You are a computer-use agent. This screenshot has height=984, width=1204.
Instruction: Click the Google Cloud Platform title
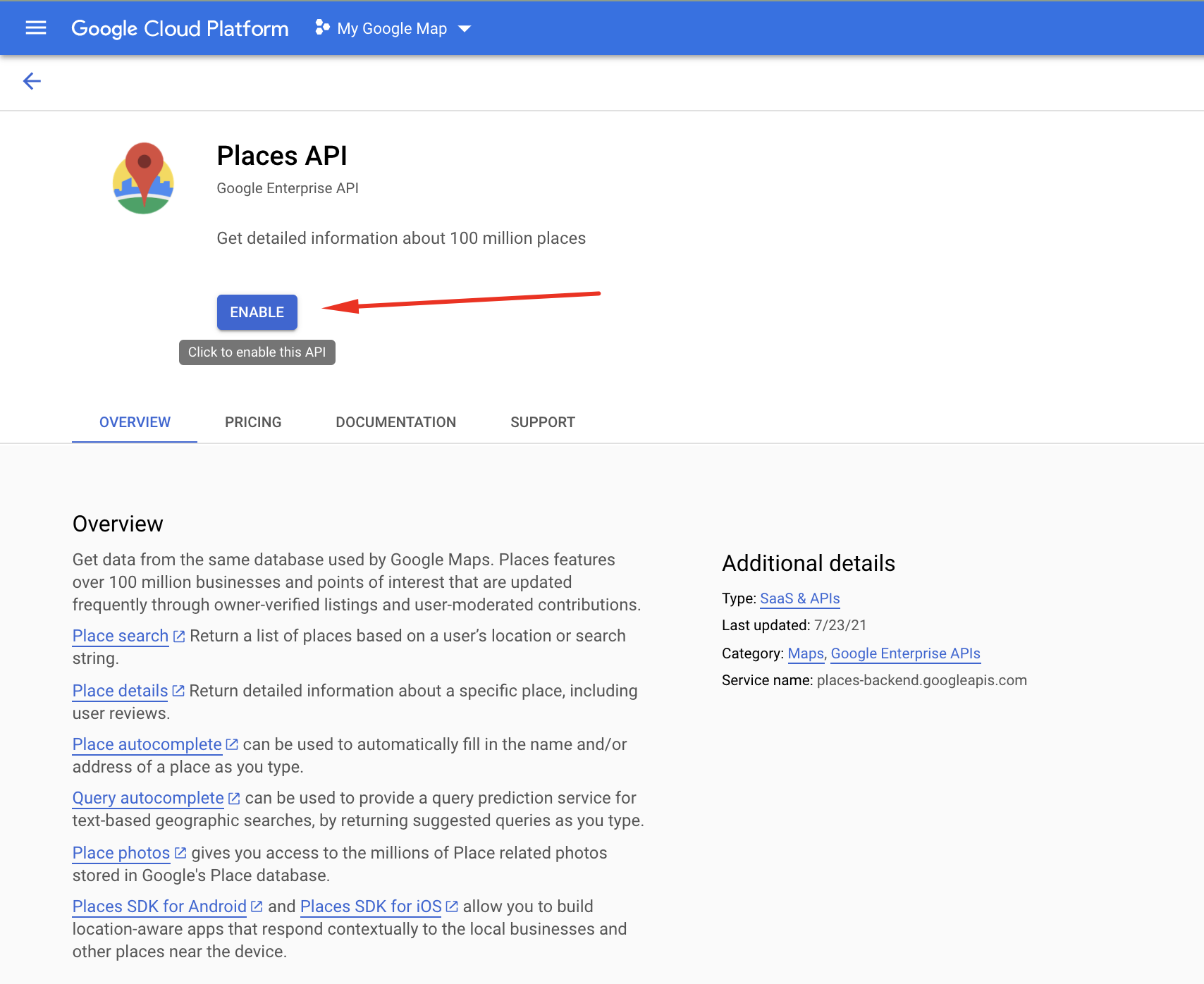click(180, 28)
